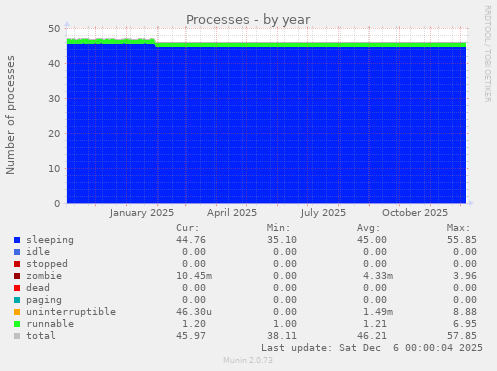Click the y-axis label 10
This screenshot has height=371, width=497.
pos(54,169)
